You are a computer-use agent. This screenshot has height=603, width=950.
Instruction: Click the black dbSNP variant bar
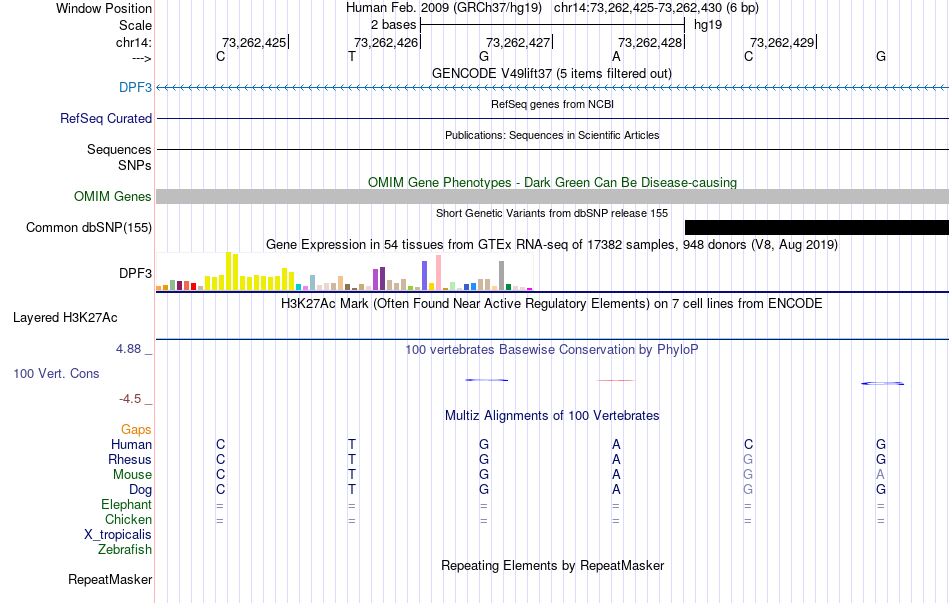click(817, 227)
